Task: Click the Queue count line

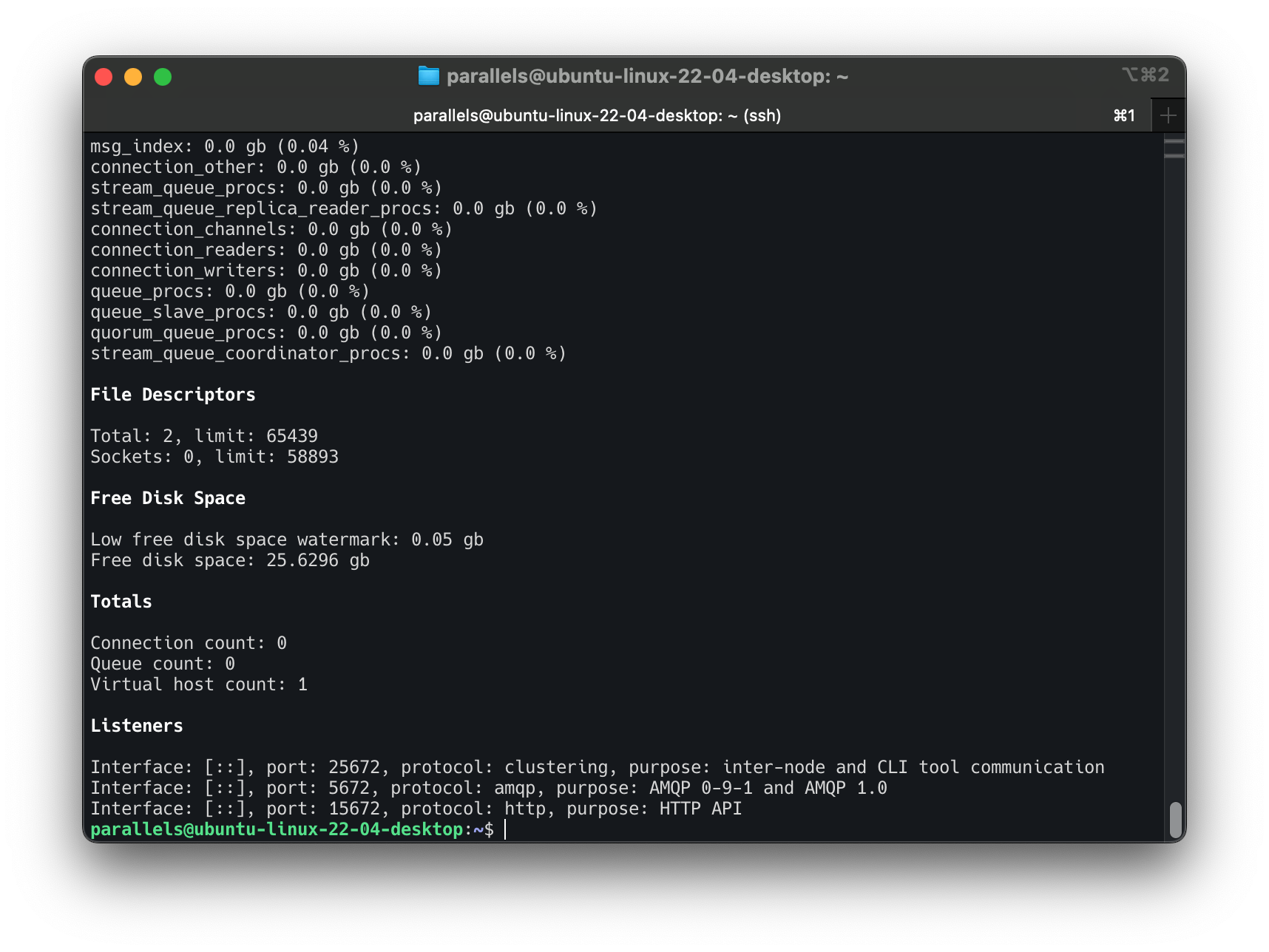Action: click(161, 663)
